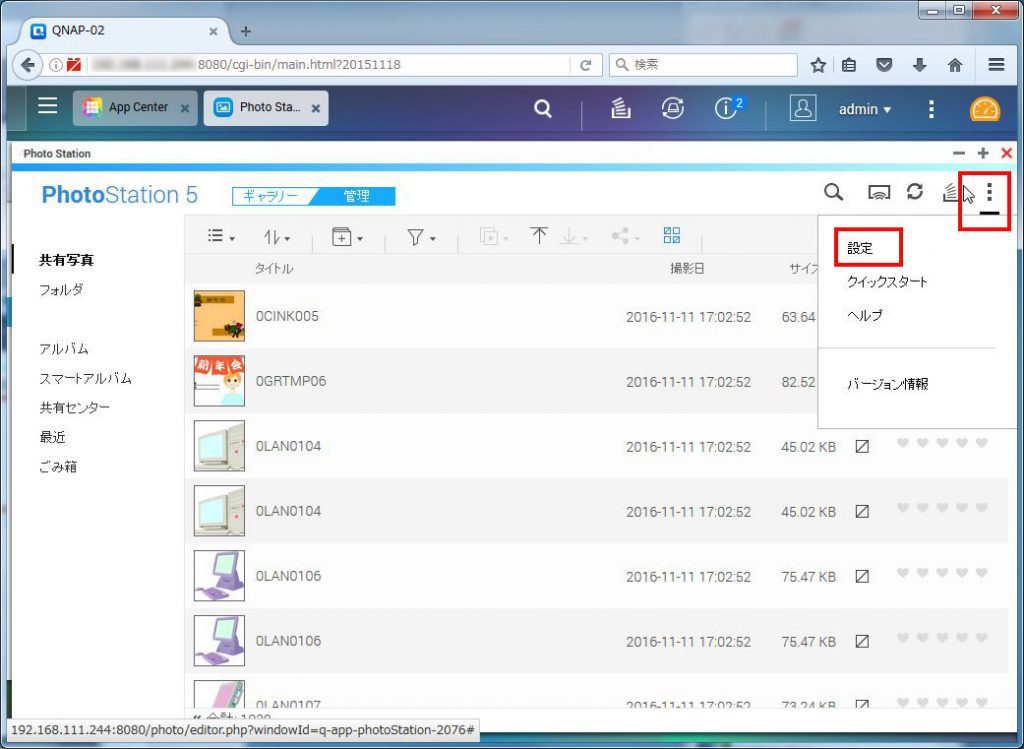The image size is (1024, 749).
Task: Switch to 管理 mode
Action: tap(356, 196)
